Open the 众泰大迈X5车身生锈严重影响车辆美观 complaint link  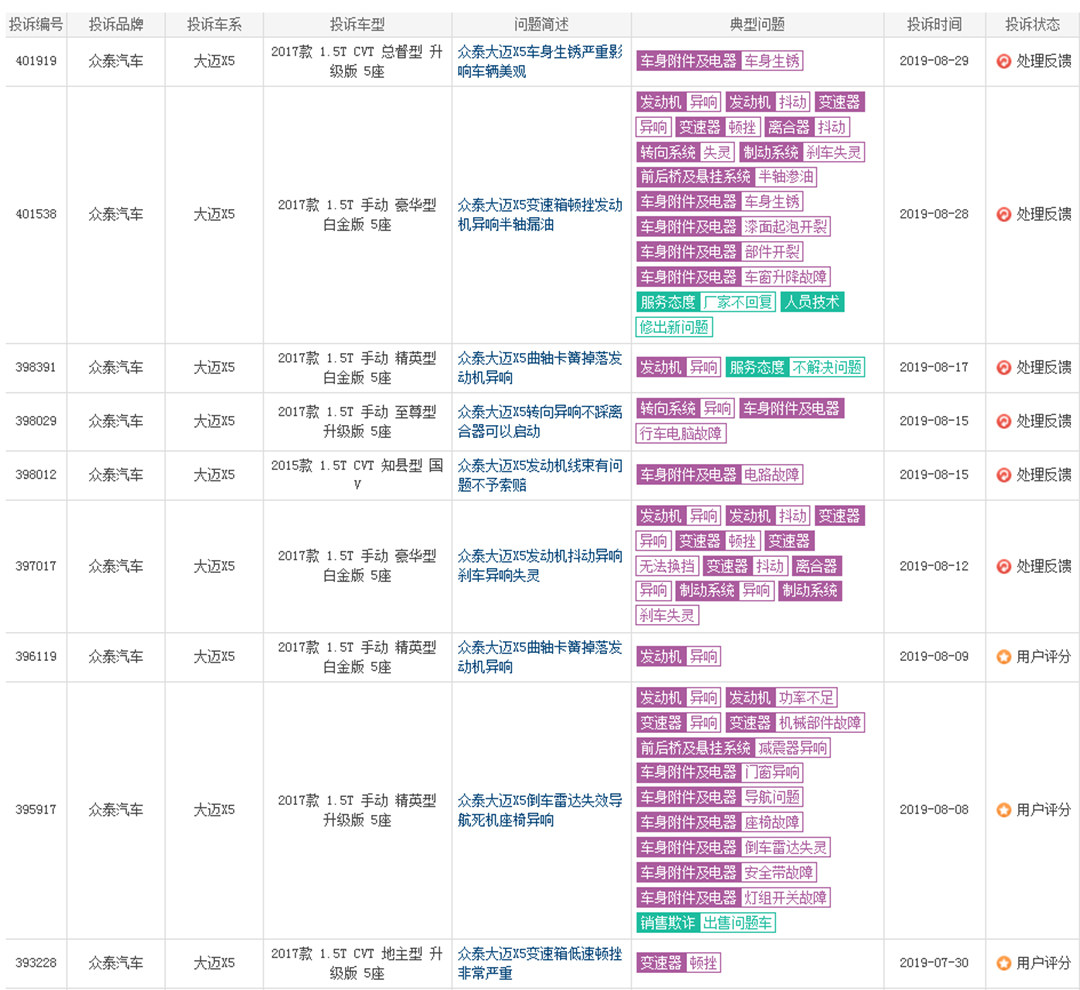point(540,61)
